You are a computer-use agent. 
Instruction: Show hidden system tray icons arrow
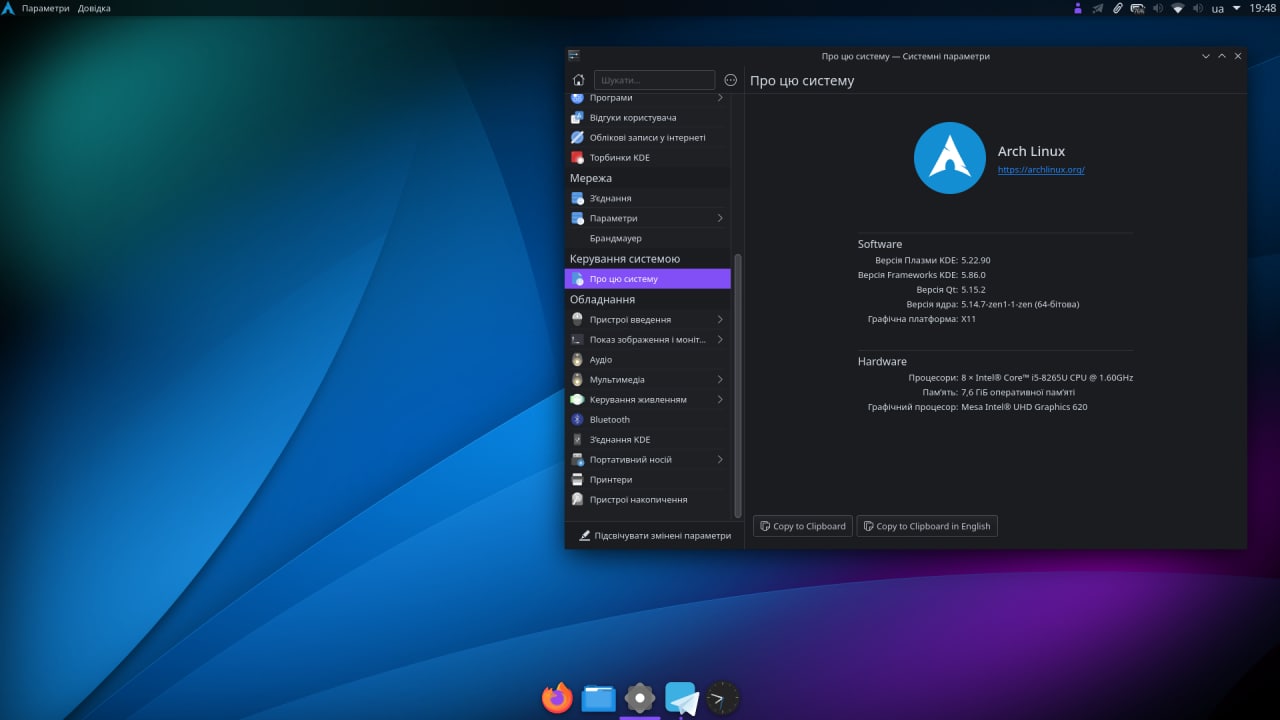click(1237, 8)
